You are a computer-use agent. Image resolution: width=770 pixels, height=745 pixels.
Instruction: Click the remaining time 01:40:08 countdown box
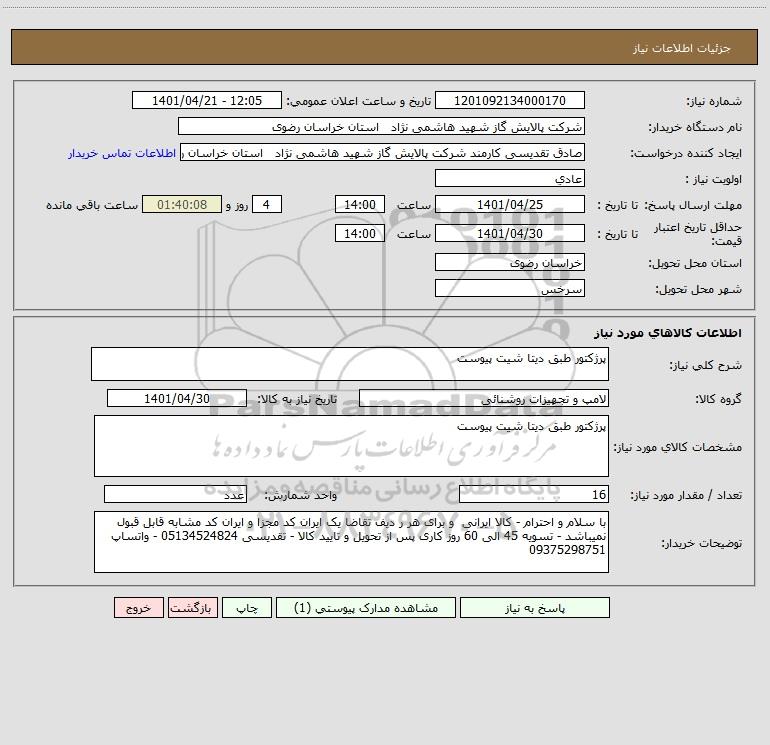coord(182,204)
